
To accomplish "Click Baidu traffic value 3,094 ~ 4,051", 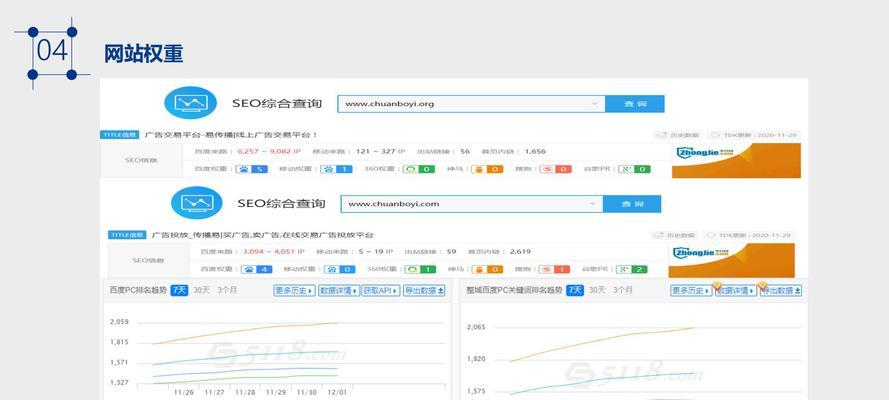I will (x=268, y=252).
